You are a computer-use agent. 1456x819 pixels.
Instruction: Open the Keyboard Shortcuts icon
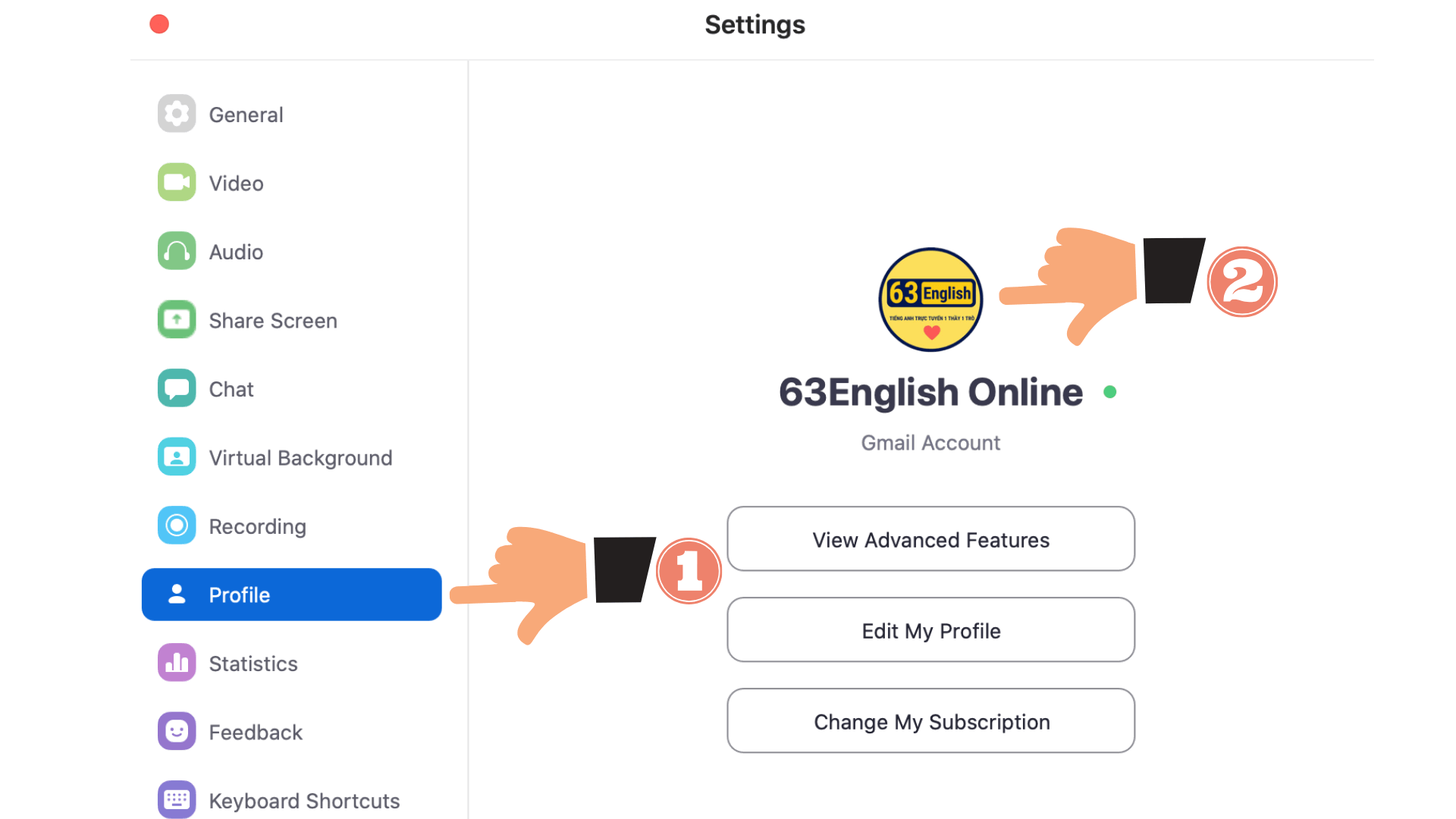coord(177,799)
